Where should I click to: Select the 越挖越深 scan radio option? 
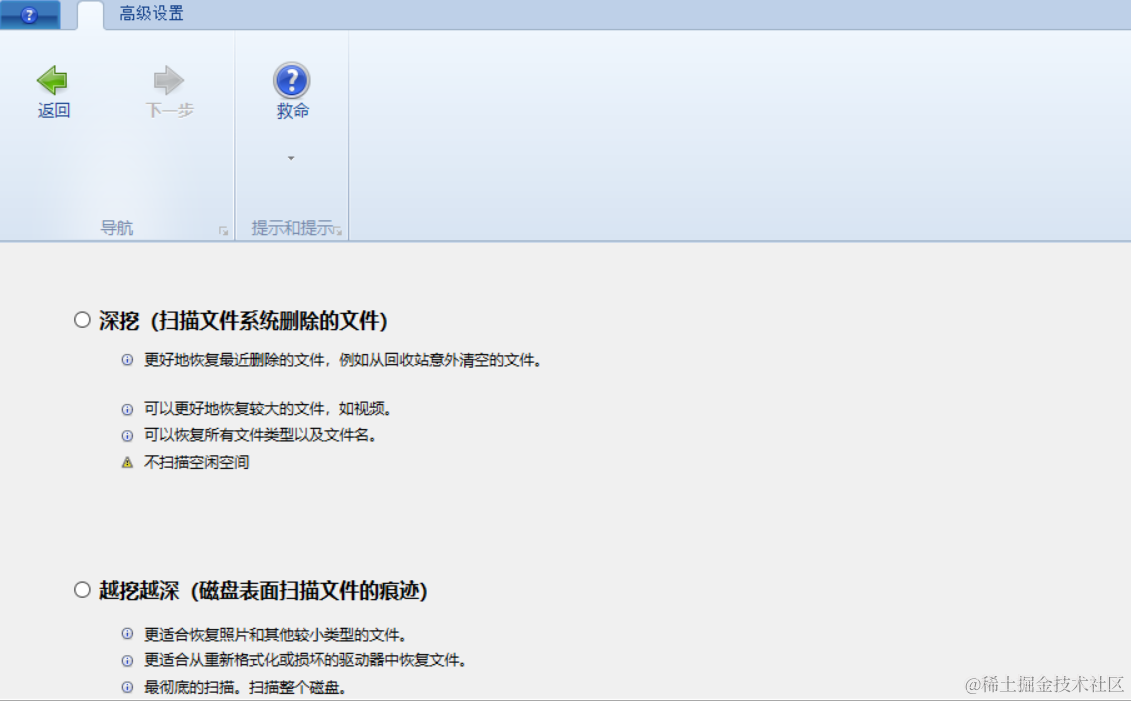[x=82, y=590]
